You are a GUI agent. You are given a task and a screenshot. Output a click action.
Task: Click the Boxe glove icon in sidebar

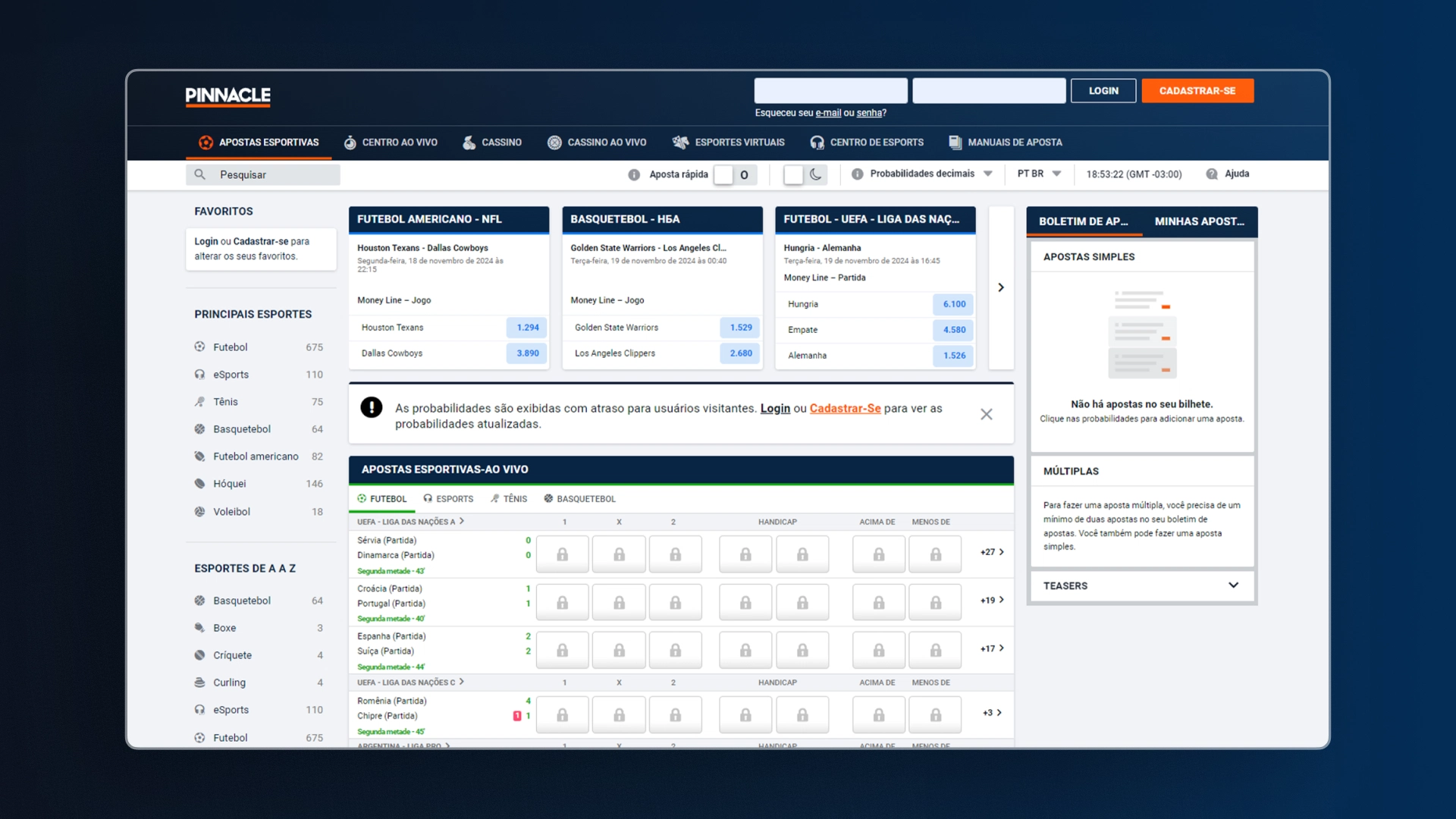click(199, 627)
